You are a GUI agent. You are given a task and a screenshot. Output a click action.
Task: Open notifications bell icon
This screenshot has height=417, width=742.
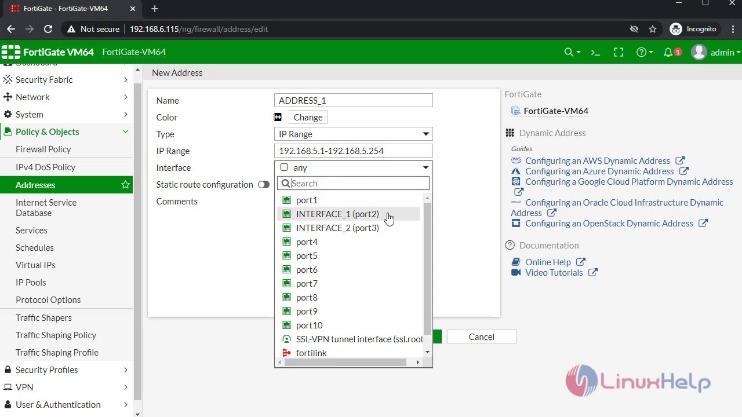668,53
